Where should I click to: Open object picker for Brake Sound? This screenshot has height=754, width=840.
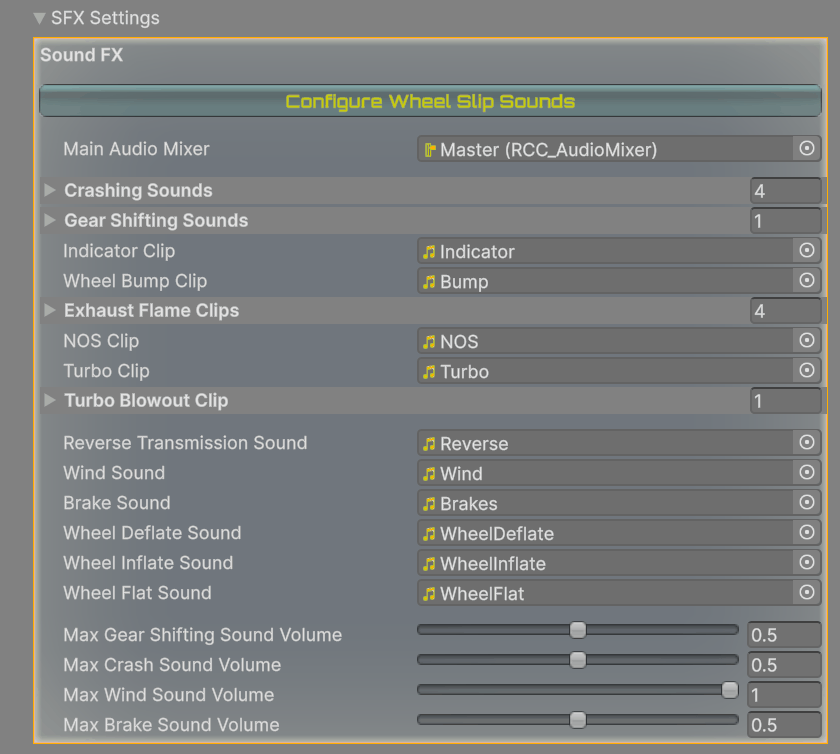click(807, 502)
